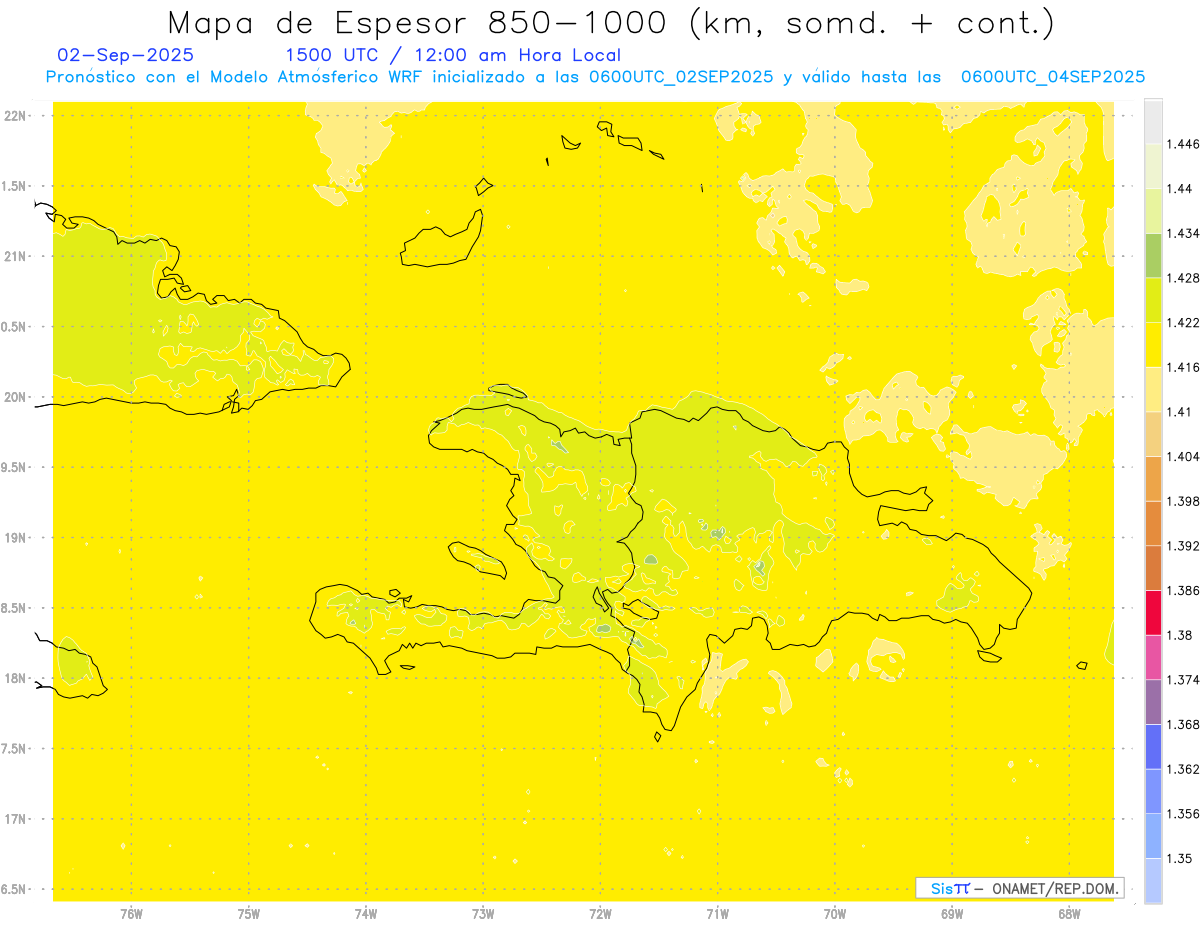The width and height of the screenshot is (1200, 927).
Task: Pick the yellow colorbar segment between 1.416 and 1.422
Action: tap(1153, 344)
